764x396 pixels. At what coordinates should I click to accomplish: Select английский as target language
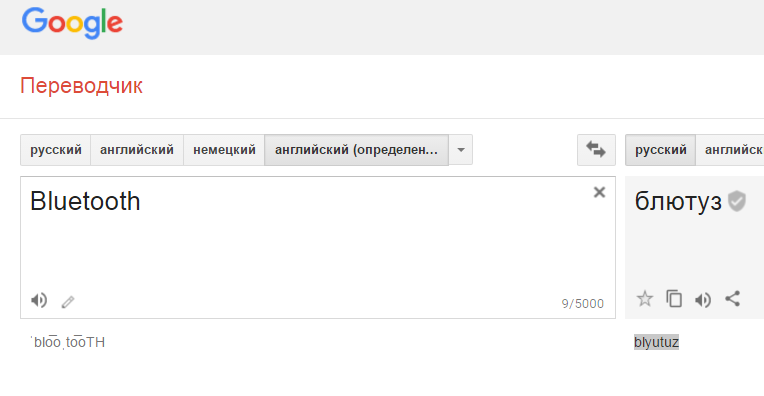(730, 150)
